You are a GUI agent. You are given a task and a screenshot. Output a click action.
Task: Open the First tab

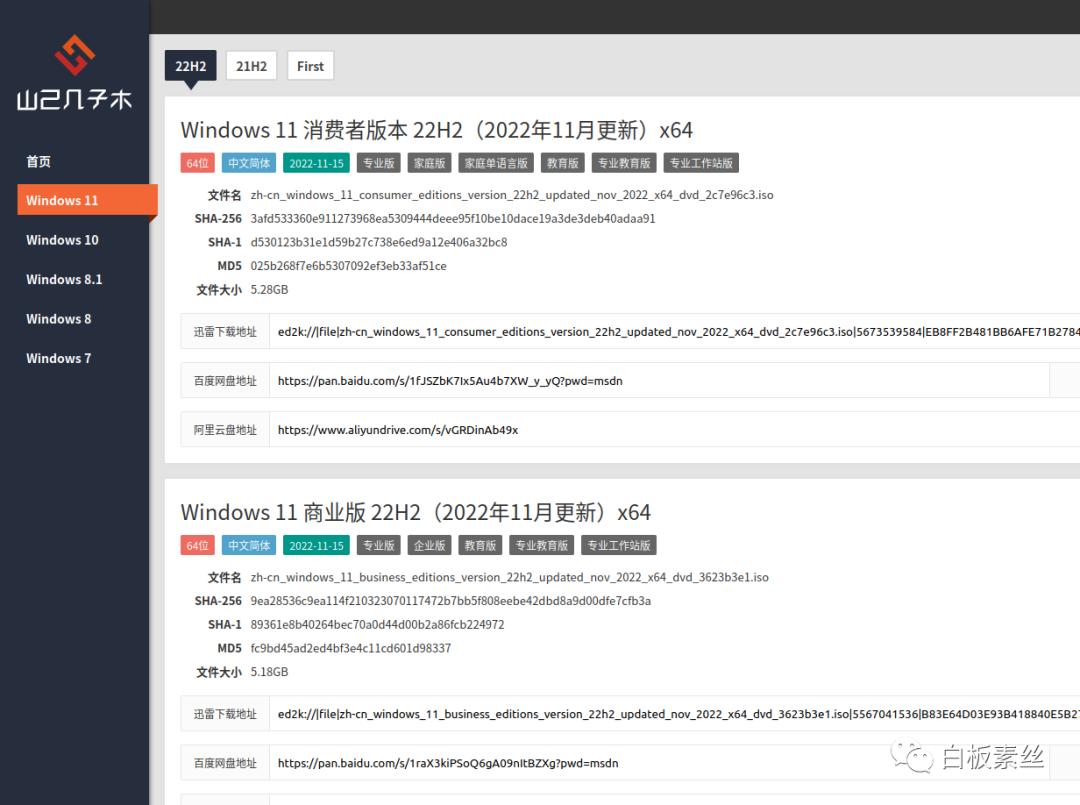pyautogui.click(x=311, y=66)
